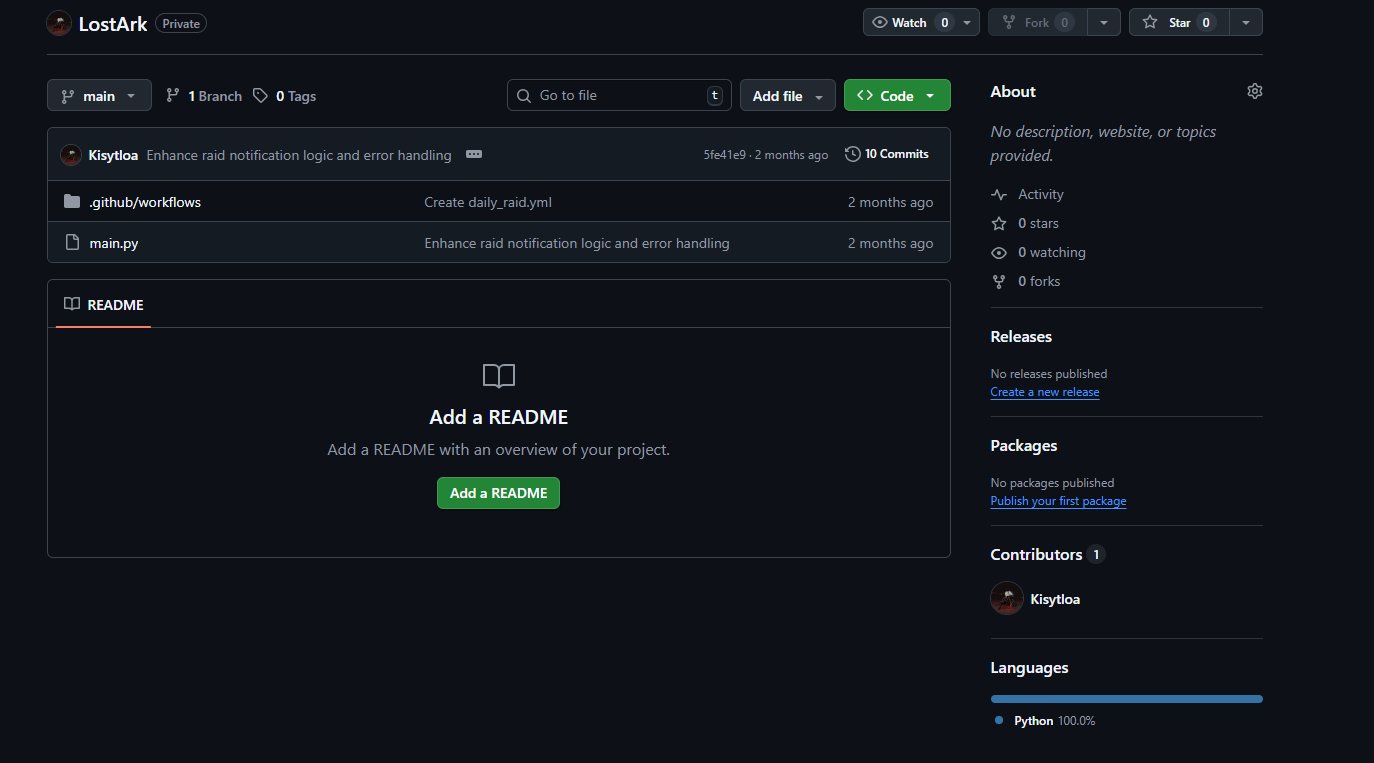
Task: Star the LostArk repository
Action: [1179, 22]
